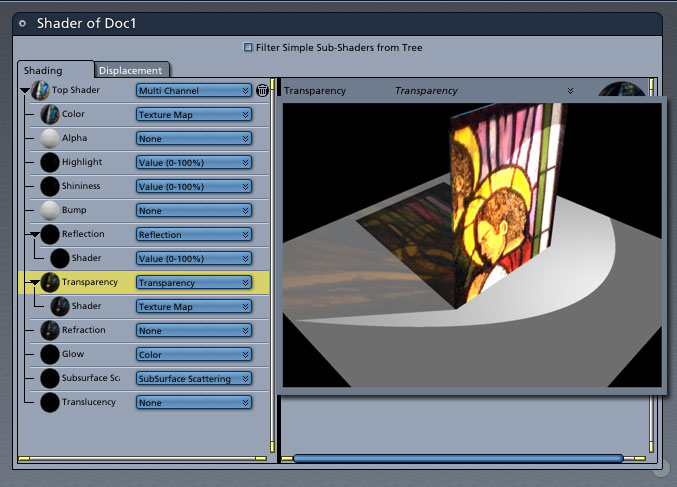The height and width of the screenshot is (487, 677).
Task: Click the double-chevron beside Transparency header
Action: click(570, 91)
